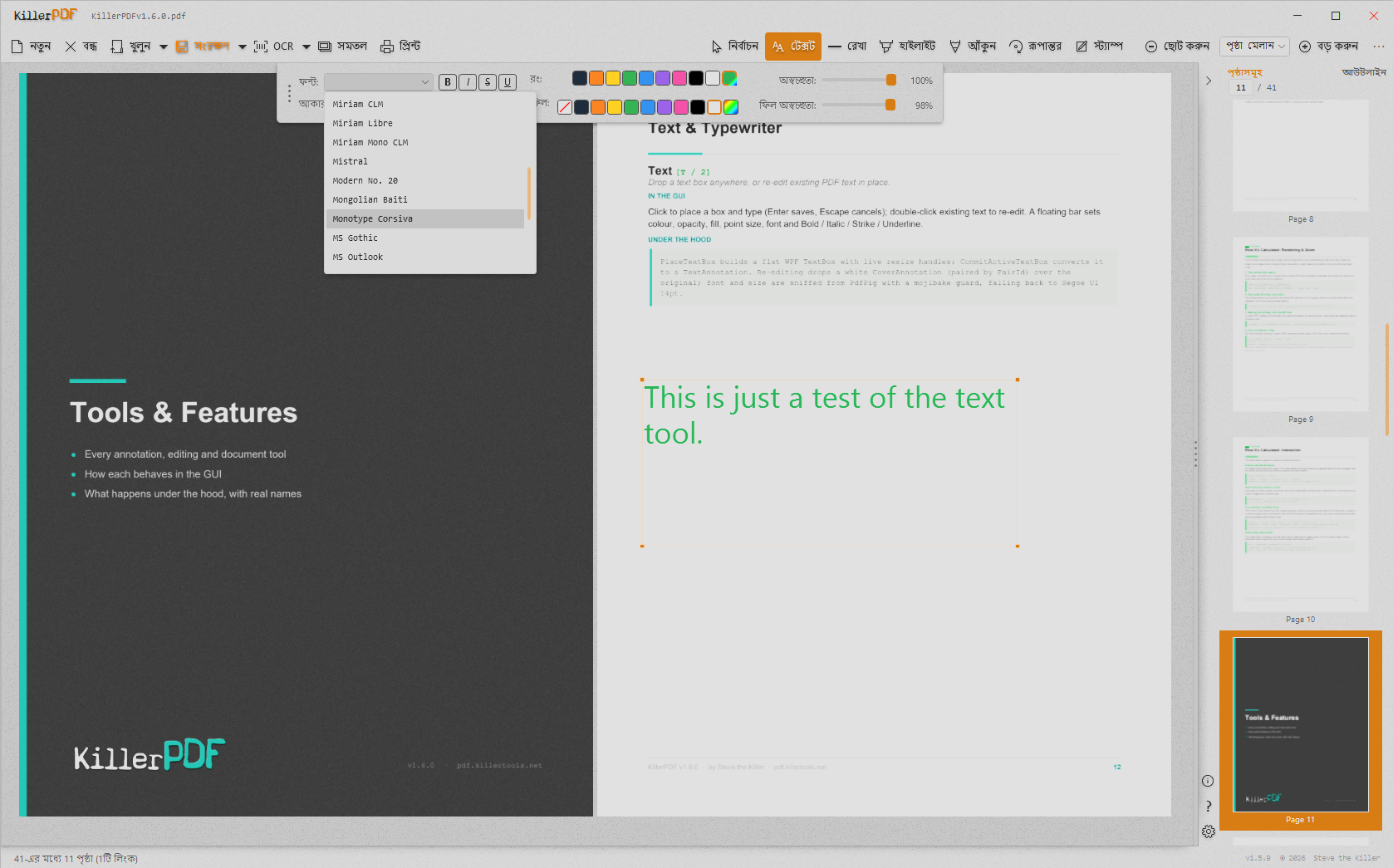Open help question mark icon
The image size is (1393, 868).
pyautogui.click(x=1208, y=807)
